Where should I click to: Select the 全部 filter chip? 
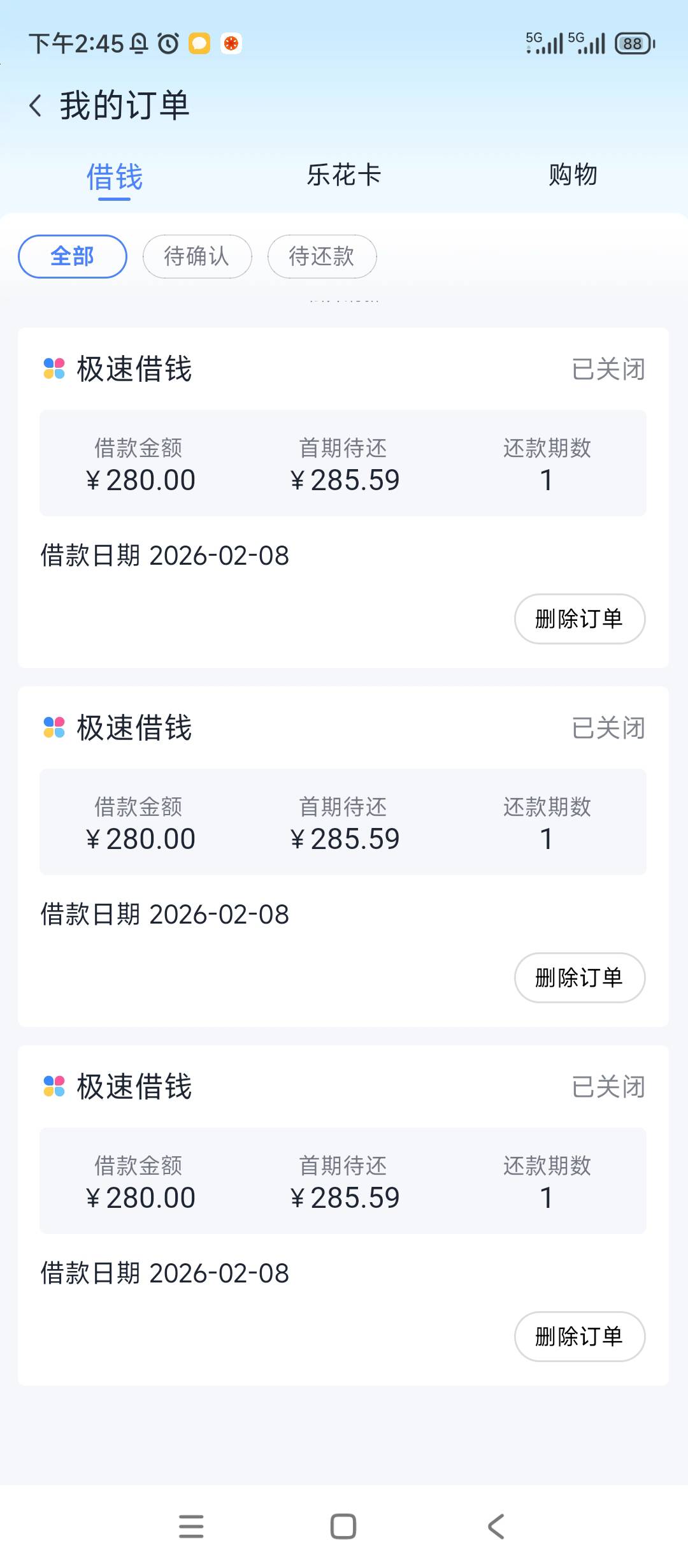(73, 256)
